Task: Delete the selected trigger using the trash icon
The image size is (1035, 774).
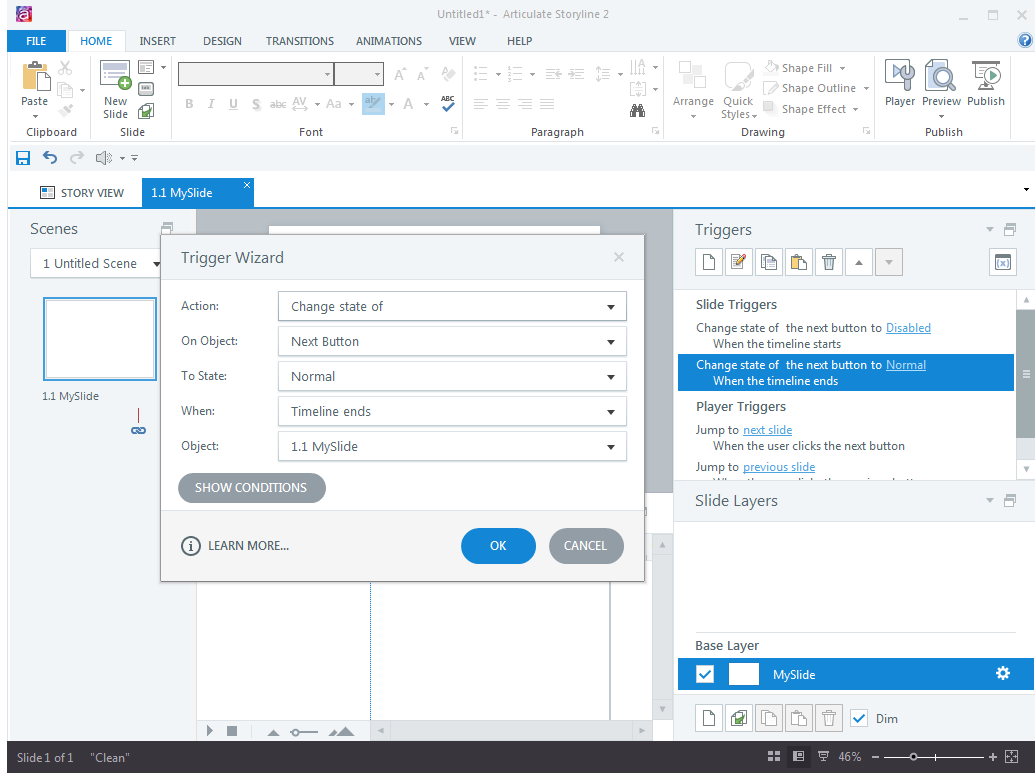Action: point(828,261)
